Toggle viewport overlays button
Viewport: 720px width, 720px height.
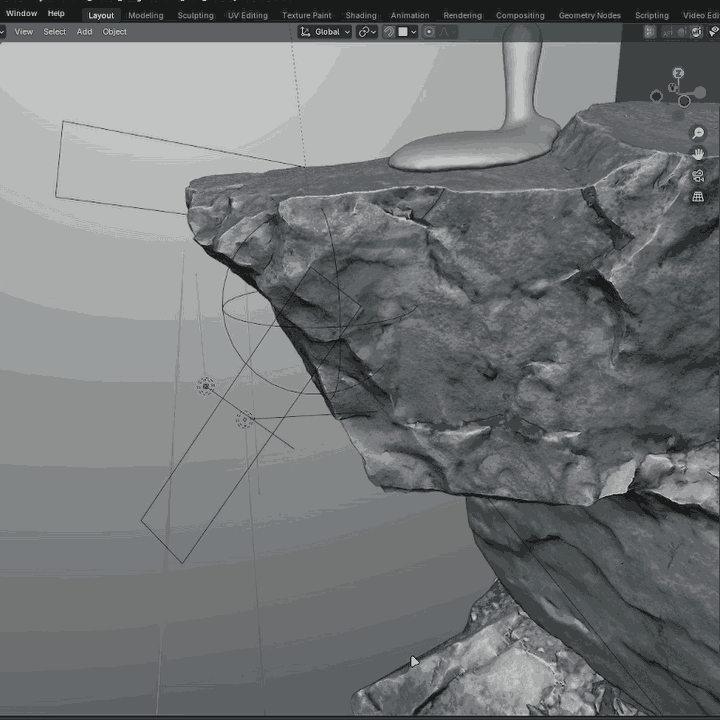(696, 32)
